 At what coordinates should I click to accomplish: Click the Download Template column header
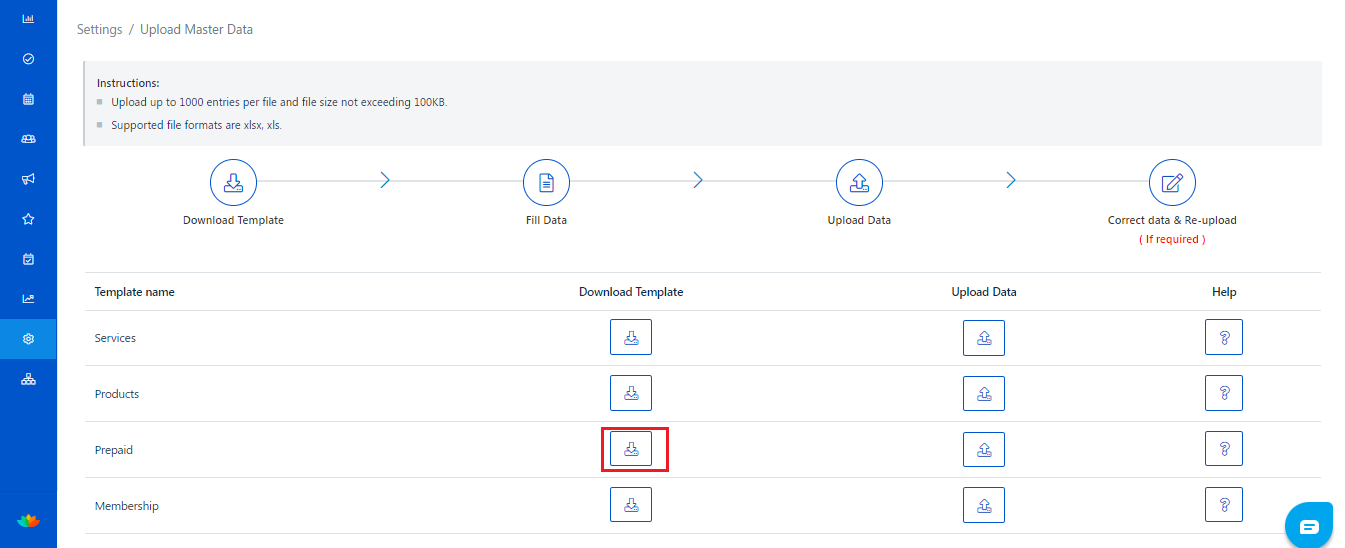(x=631, y=292)
